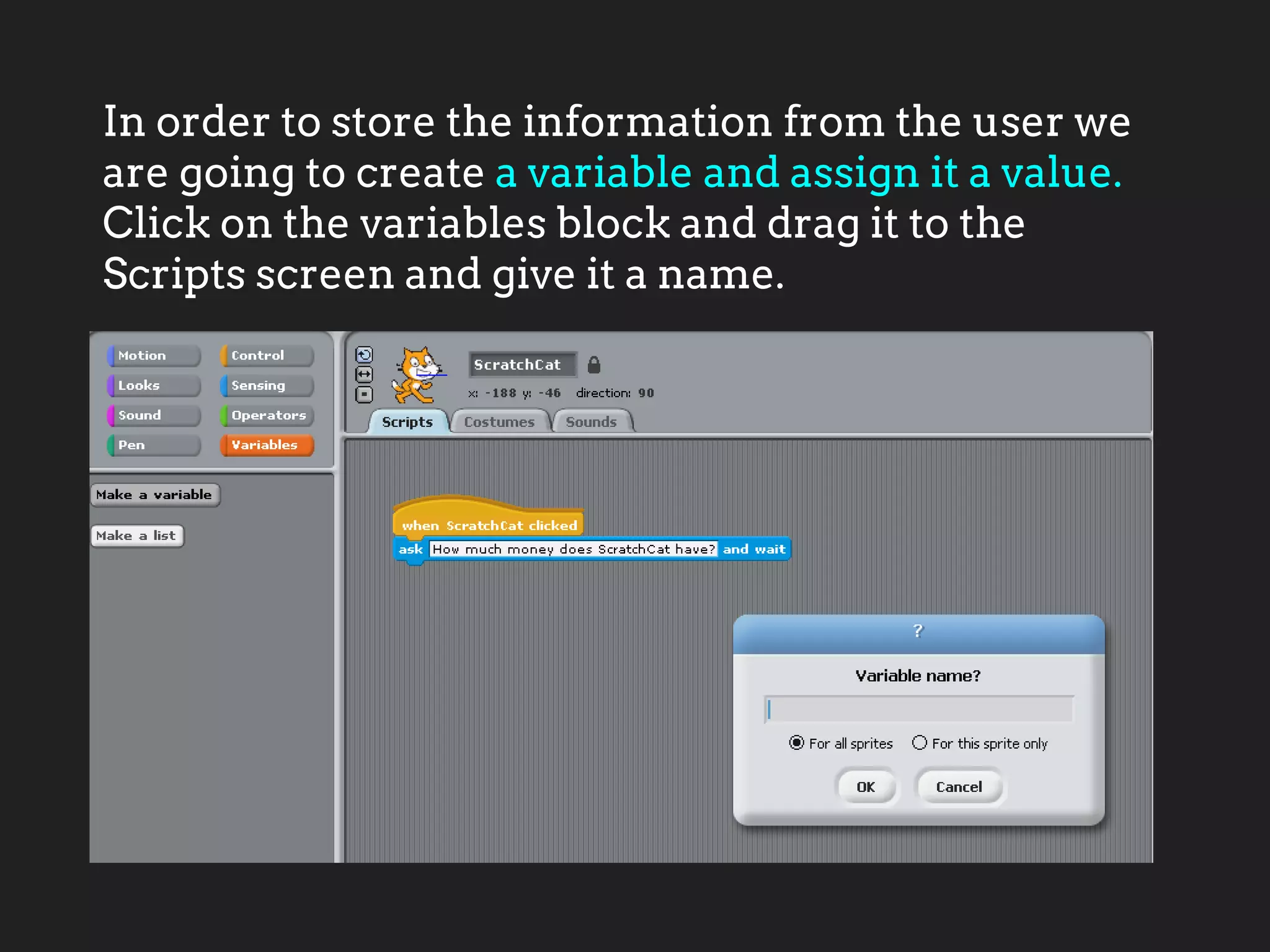Open the Control blocks category
The width and height of the screenshot is (1270, 952).
[267, 356]
